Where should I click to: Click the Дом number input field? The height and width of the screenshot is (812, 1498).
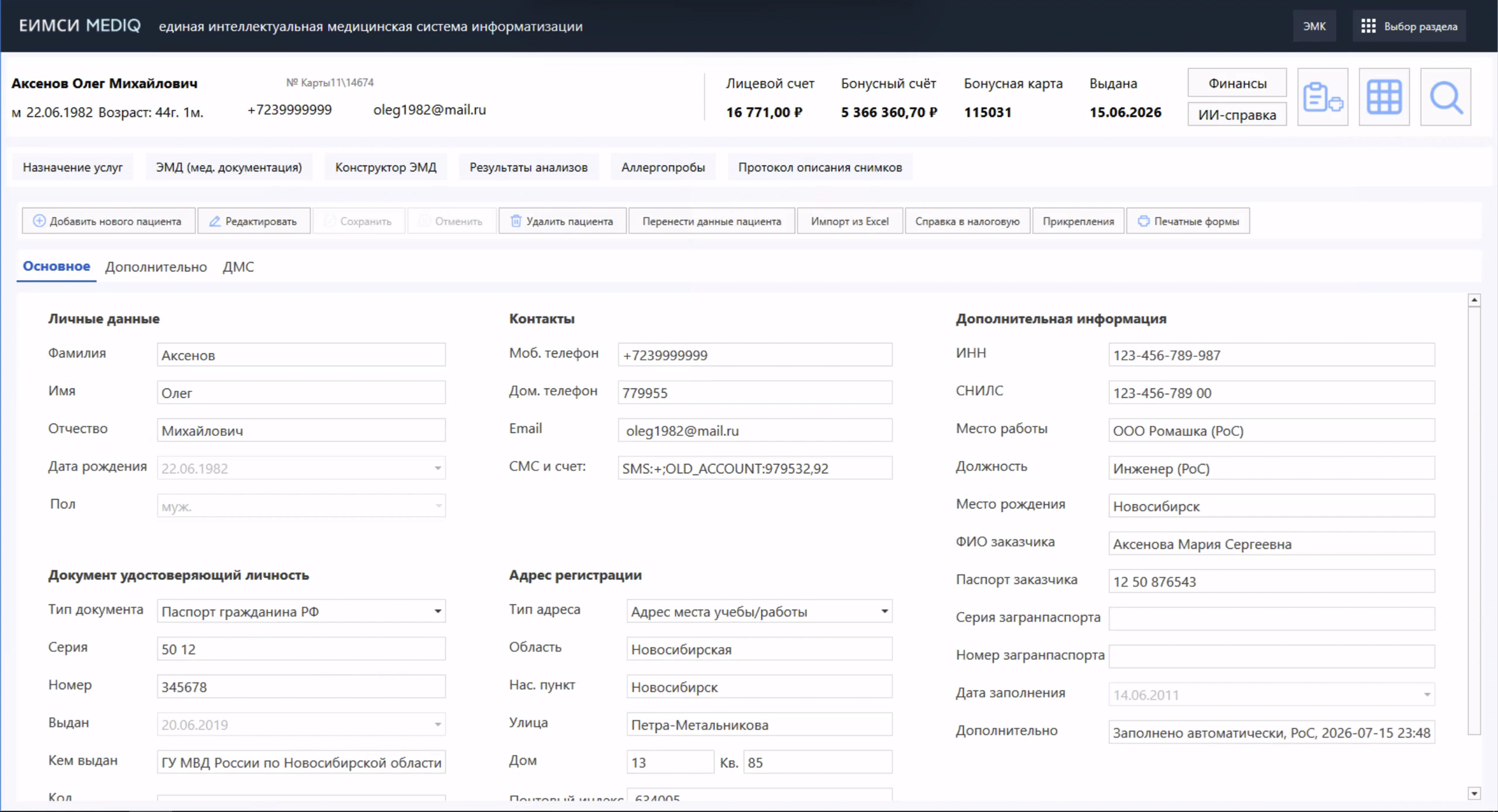(x=670, y=762)
